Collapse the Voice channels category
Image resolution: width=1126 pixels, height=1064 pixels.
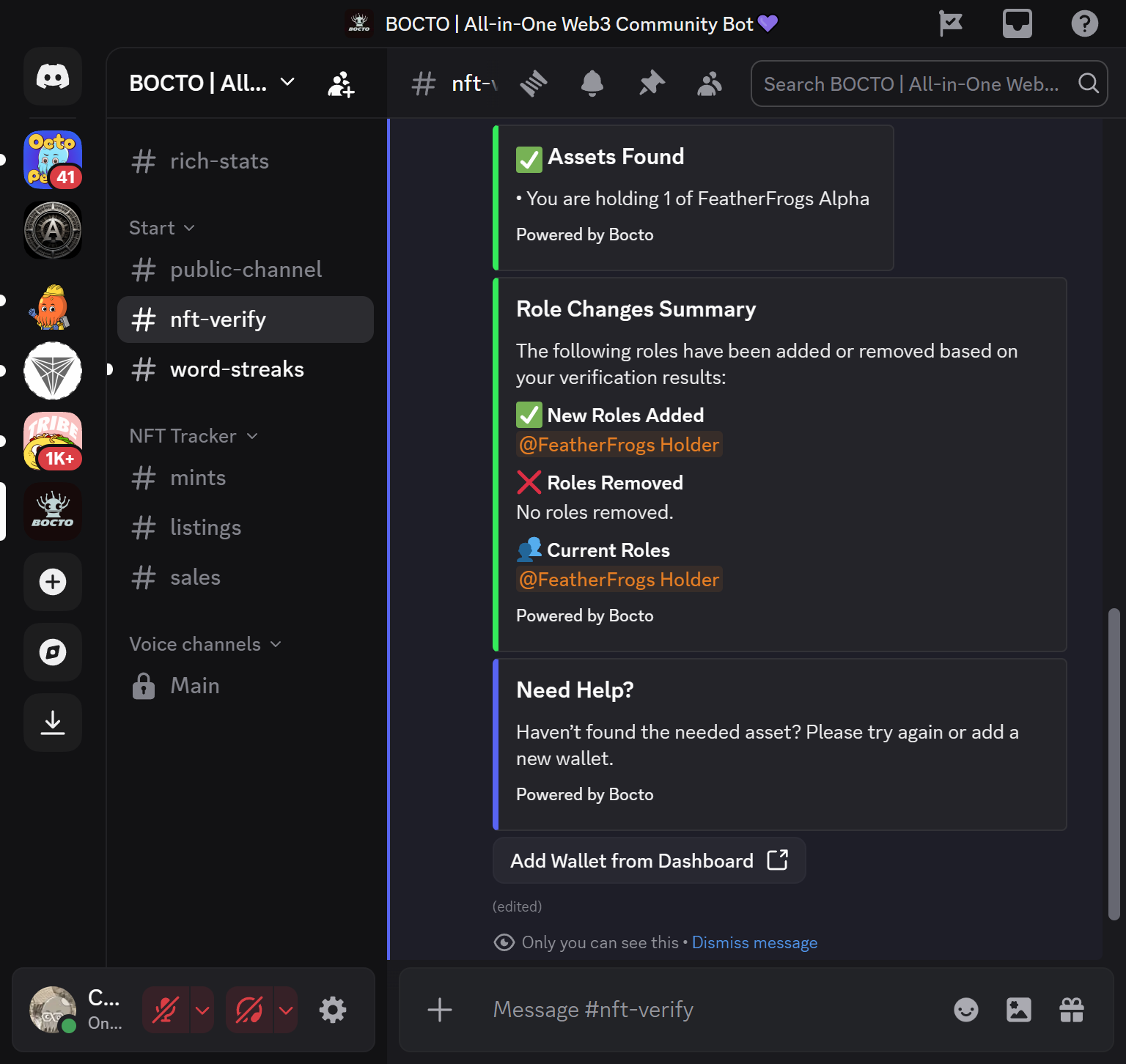pyautogui.click(x=205, y=644)
